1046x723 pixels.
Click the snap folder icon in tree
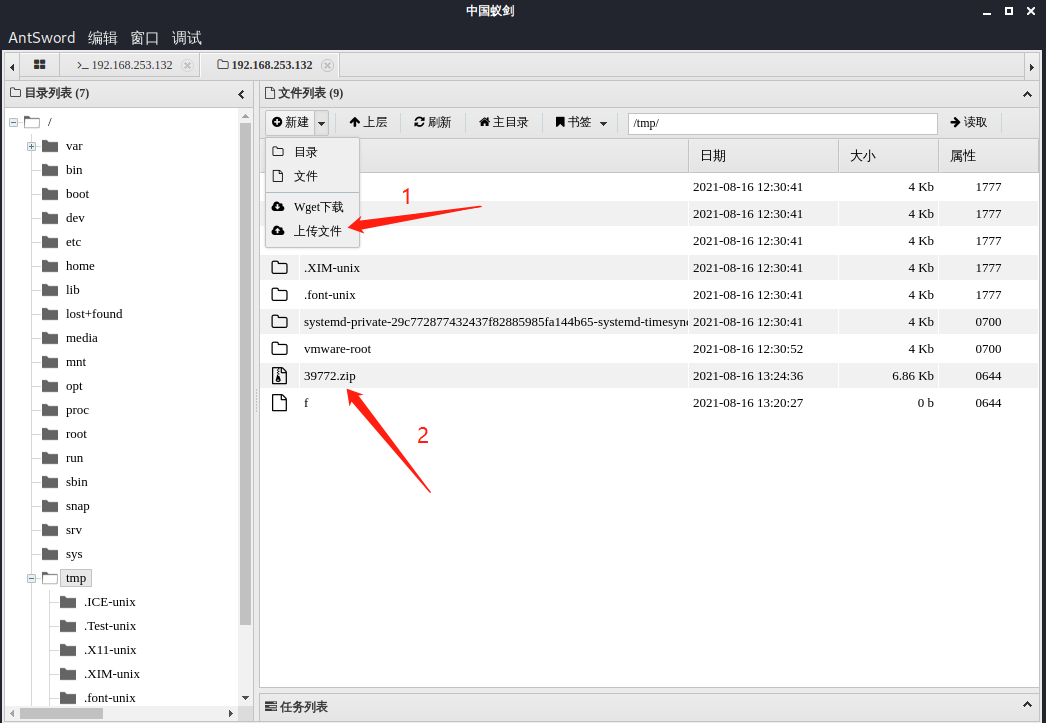click(50, 506)
